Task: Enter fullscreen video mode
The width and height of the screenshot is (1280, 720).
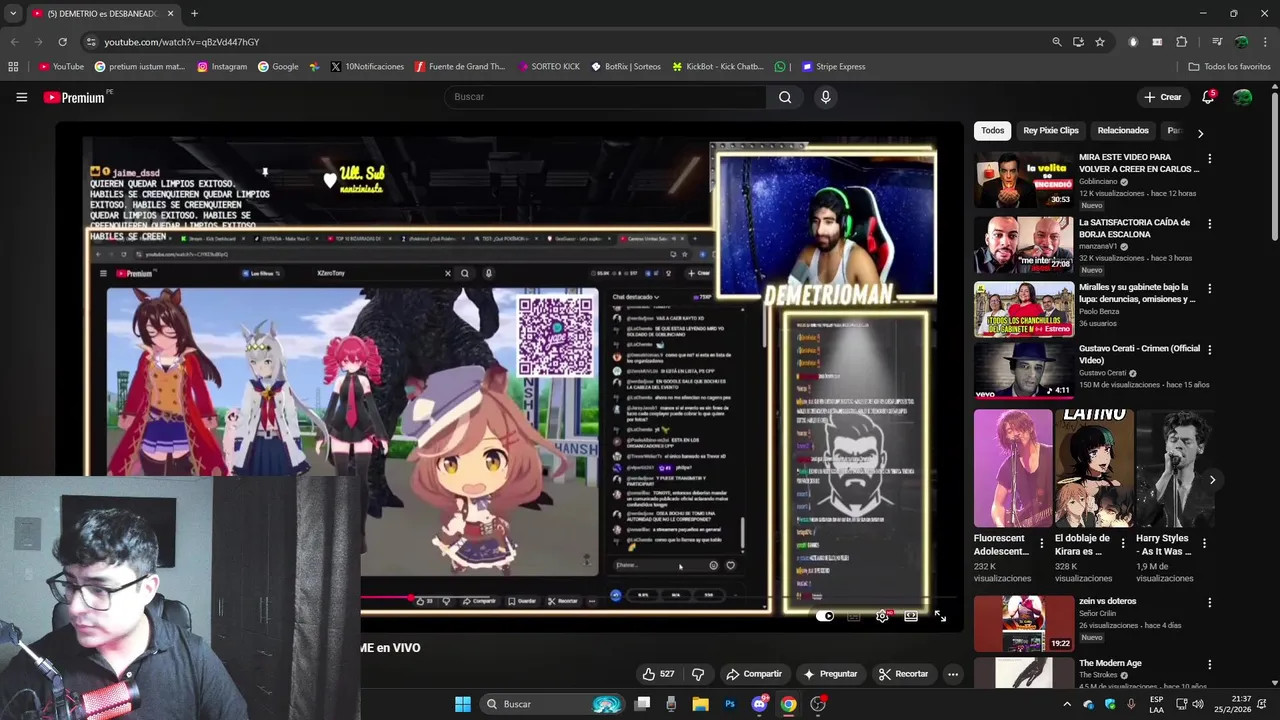Action: [x=940, y=616]
